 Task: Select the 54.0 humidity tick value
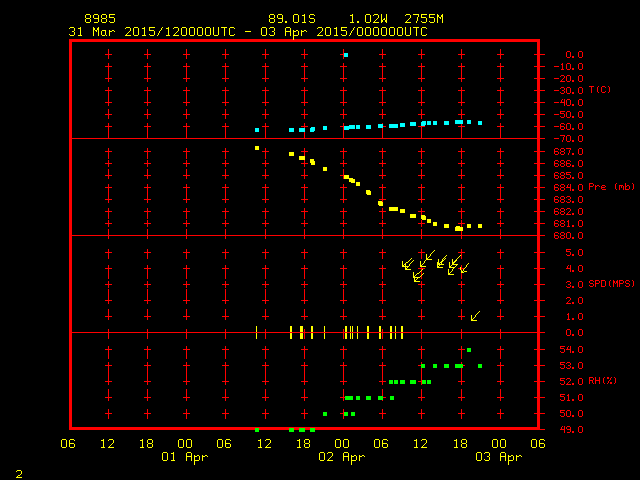pos(571,350)
